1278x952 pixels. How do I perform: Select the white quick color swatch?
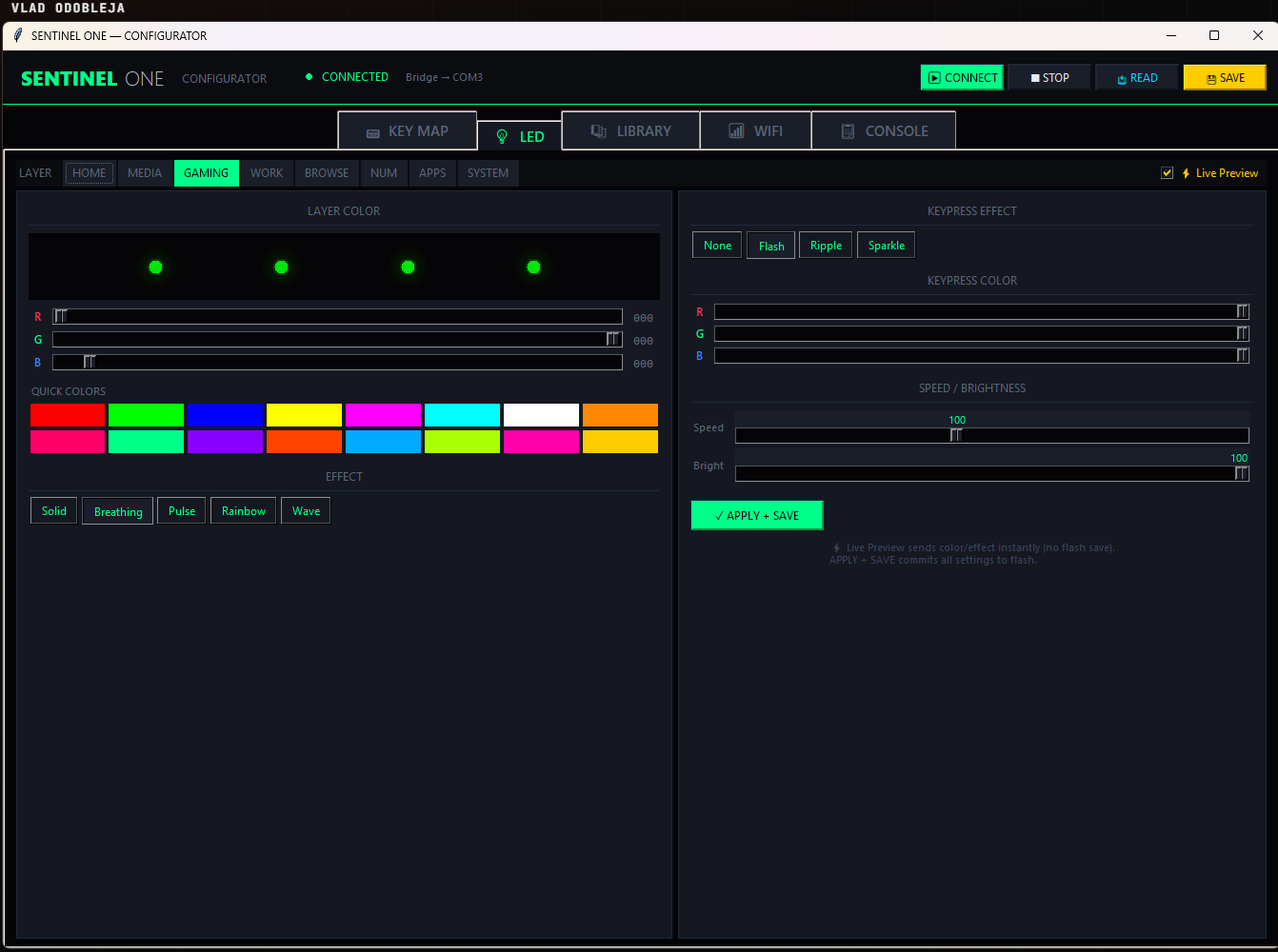point(542,415)
